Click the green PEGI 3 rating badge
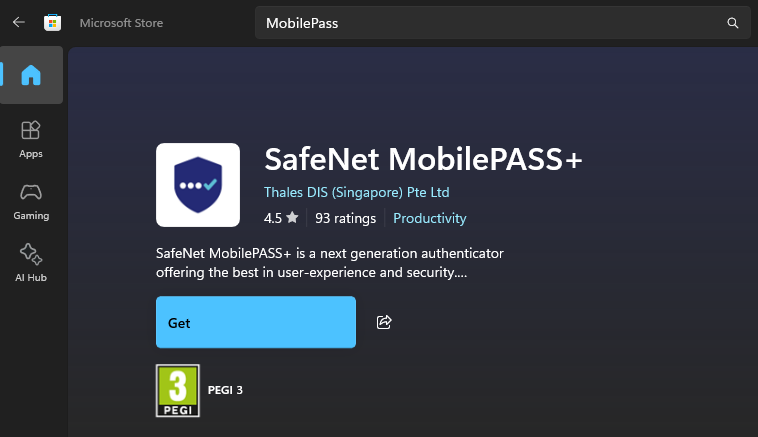 coord(178,390)
